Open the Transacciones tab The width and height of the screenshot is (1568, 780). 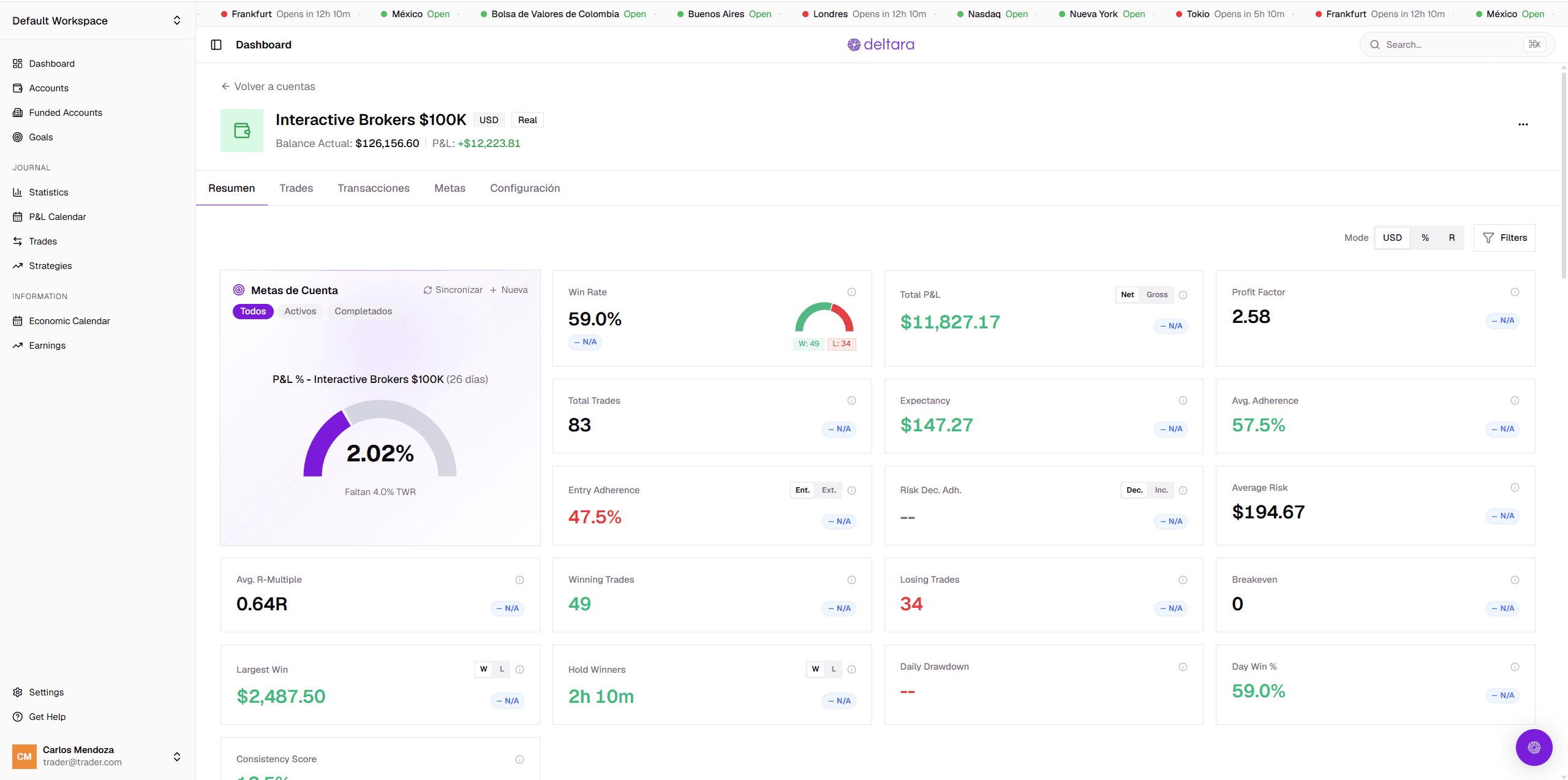374,188
